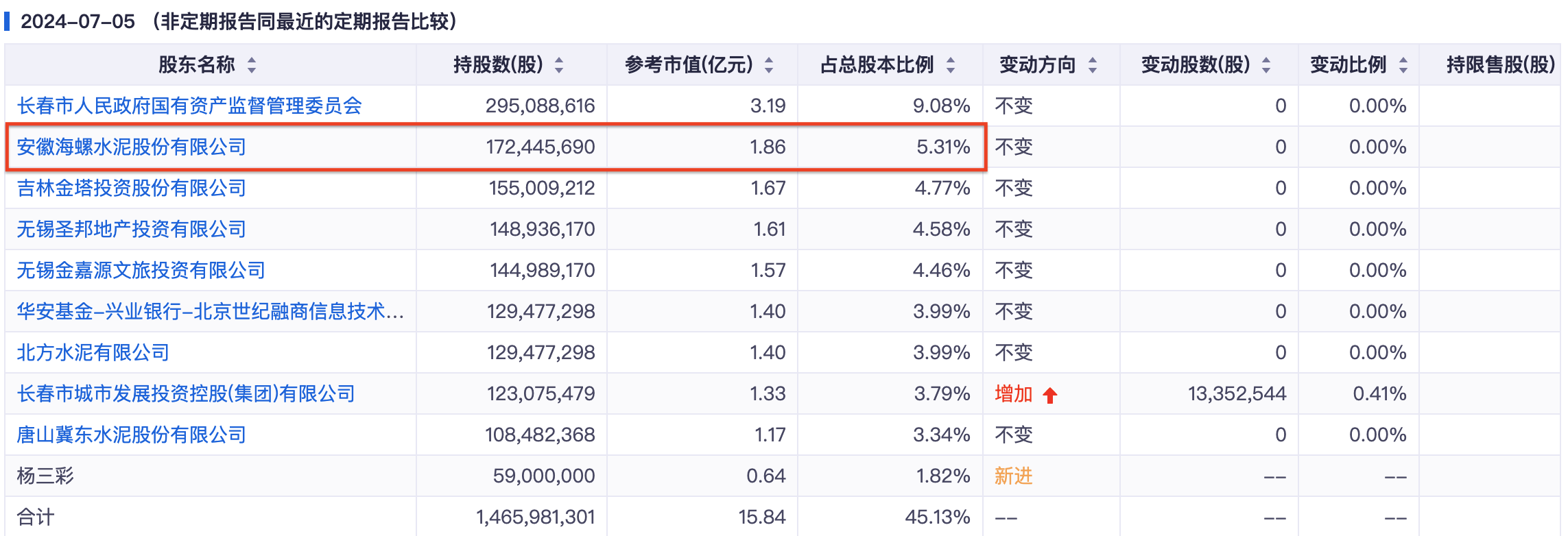Click 无锡金嘉源文旅投资有限公司 link
Viewport: 1568px width, 536px height.
[141, 271]
